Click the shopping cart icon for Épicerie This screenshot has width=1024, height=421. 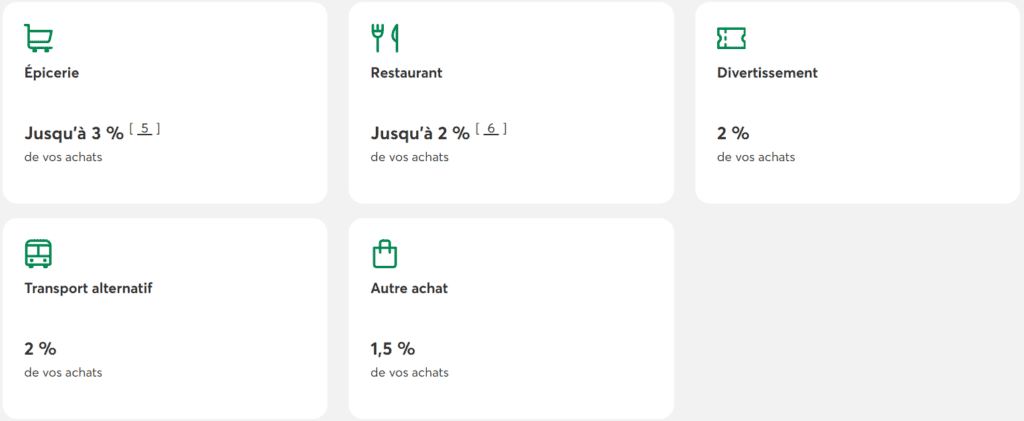(39, 38)
